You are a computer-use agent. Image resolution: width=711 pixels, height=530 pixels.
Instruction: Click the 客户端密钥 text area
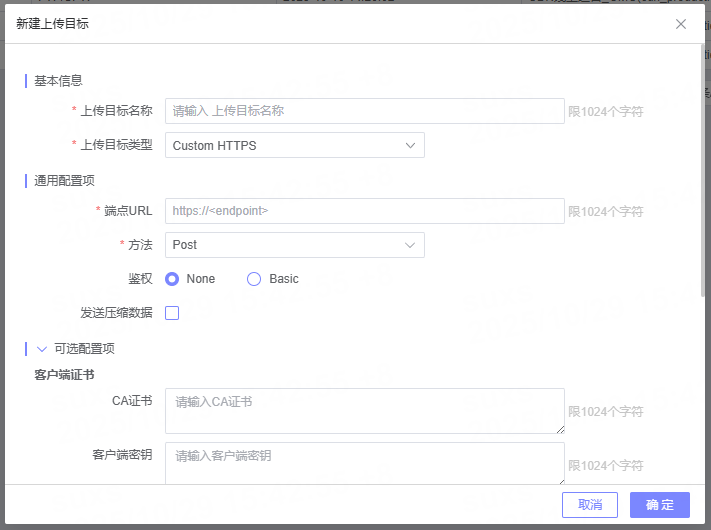pos(364,463)
